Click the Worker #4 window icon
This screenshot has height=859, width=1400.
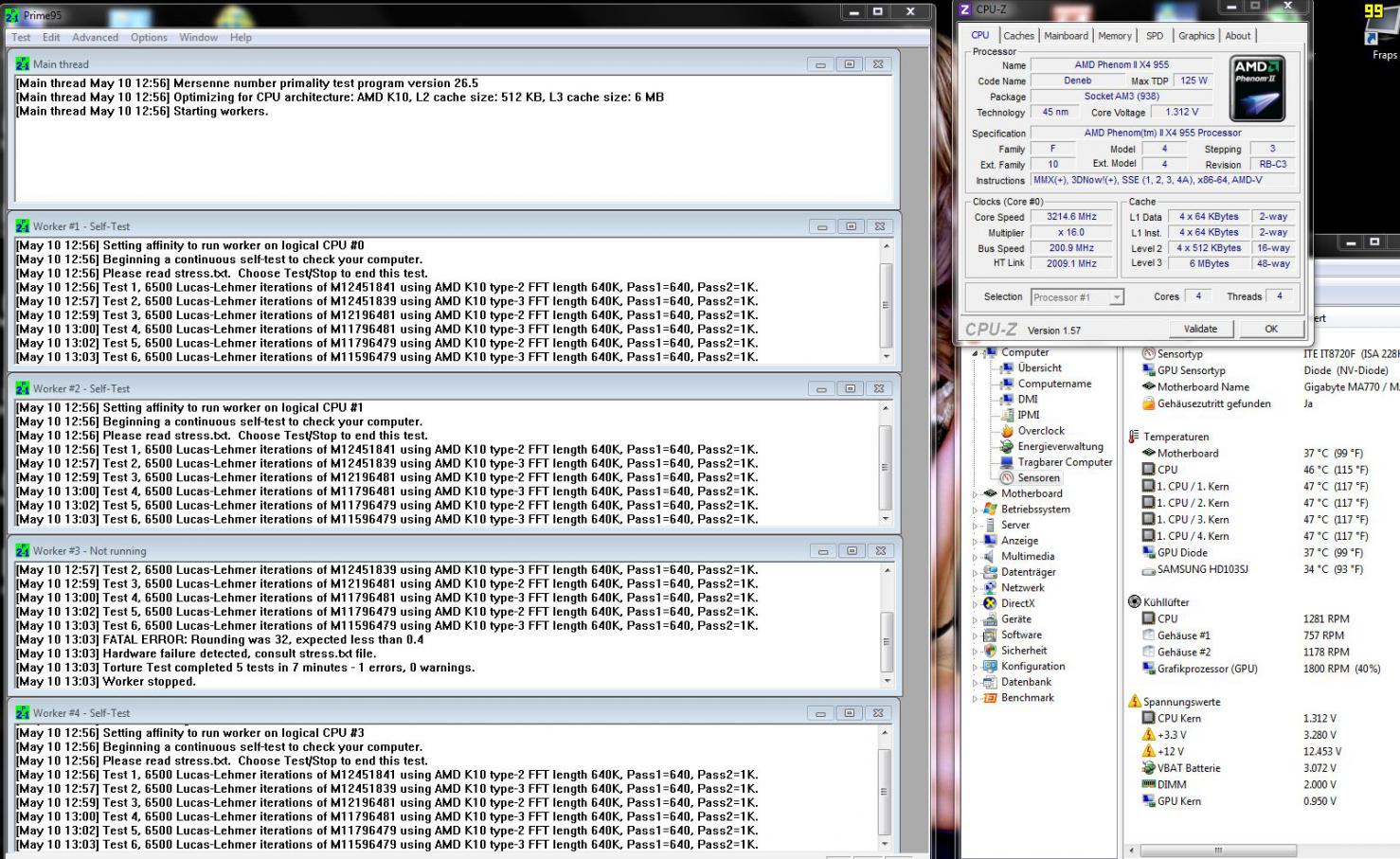pyautogui.click(x=23, y=713)
